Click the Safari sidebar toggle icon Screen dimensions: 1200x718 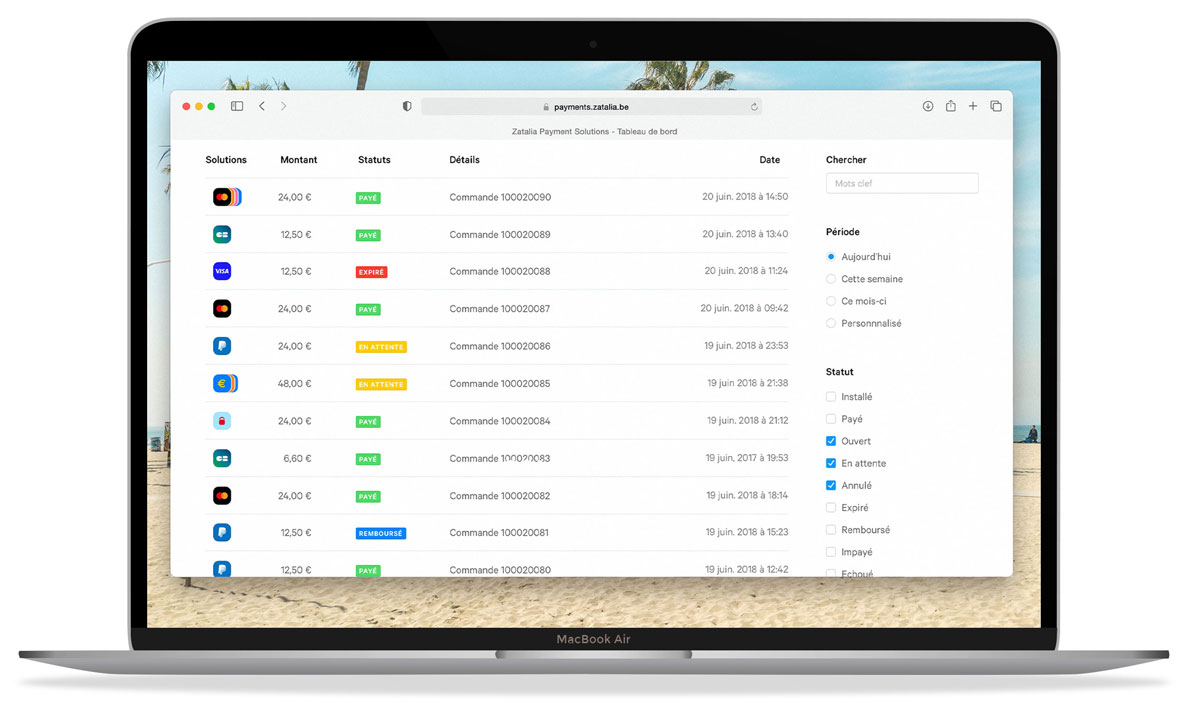point(237,106)
